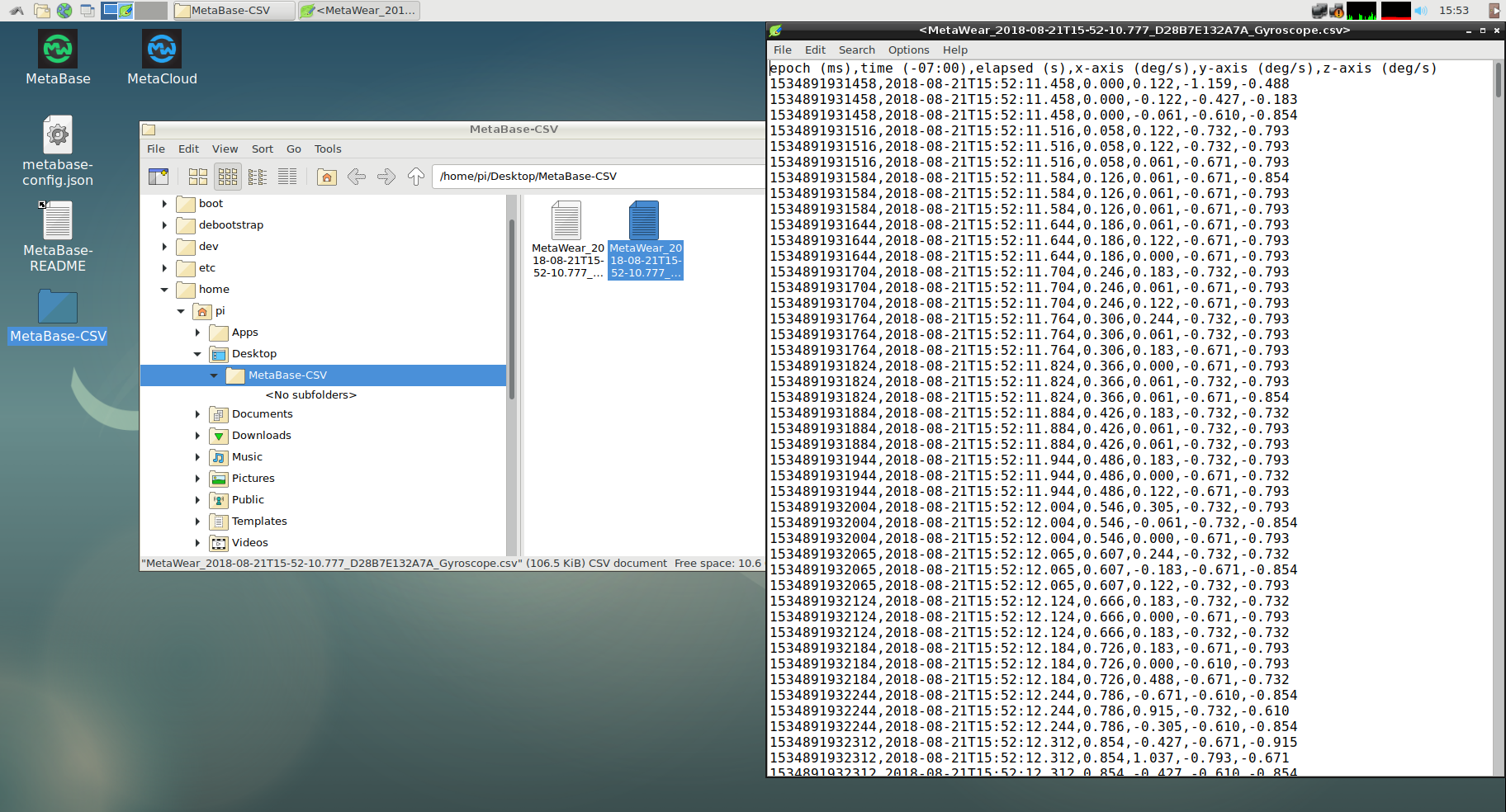Open the MetaCloud desktop application icon

[162, 58]
